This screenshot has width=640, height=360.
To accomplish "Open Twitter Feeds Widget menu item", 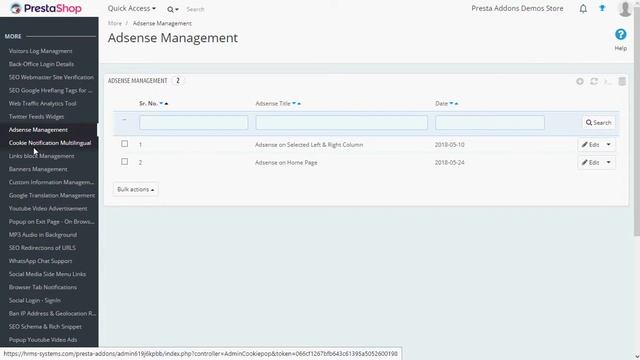I will pos(36,116).
